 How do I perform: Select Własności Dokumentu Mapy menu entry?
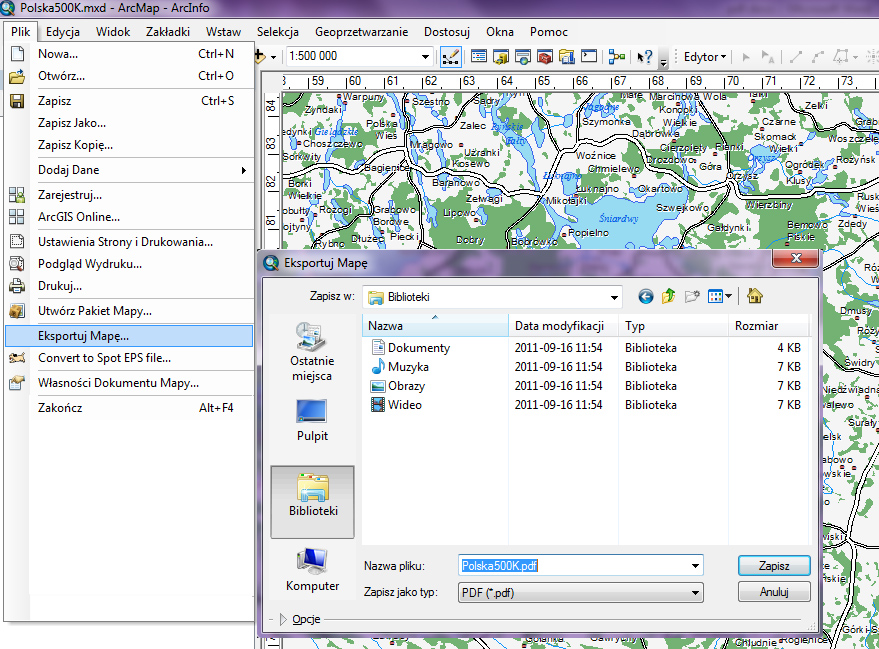tap(129, 383)
